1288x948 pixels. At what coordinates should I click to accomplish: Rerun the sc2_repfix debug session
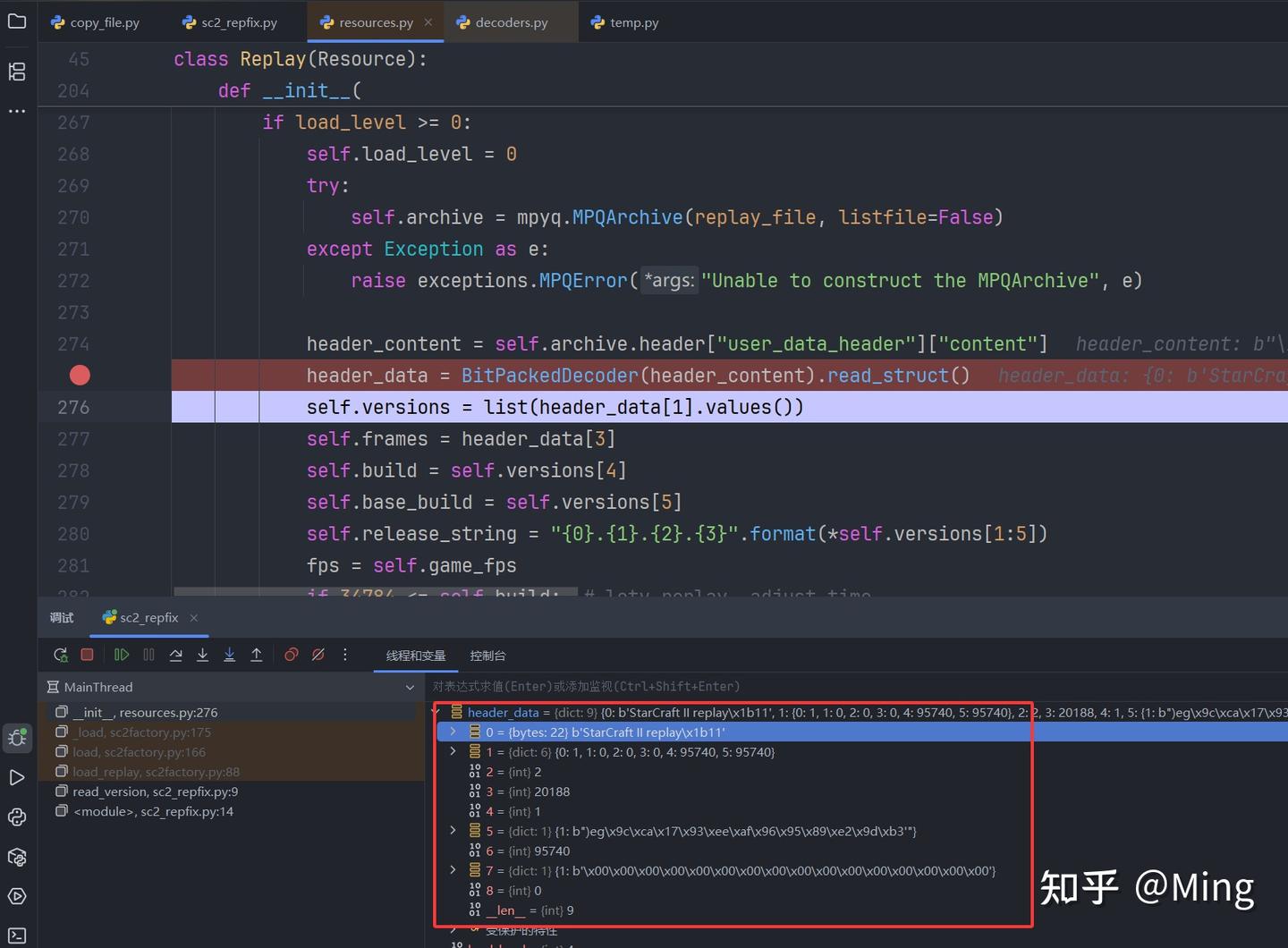tap(60, 655)
